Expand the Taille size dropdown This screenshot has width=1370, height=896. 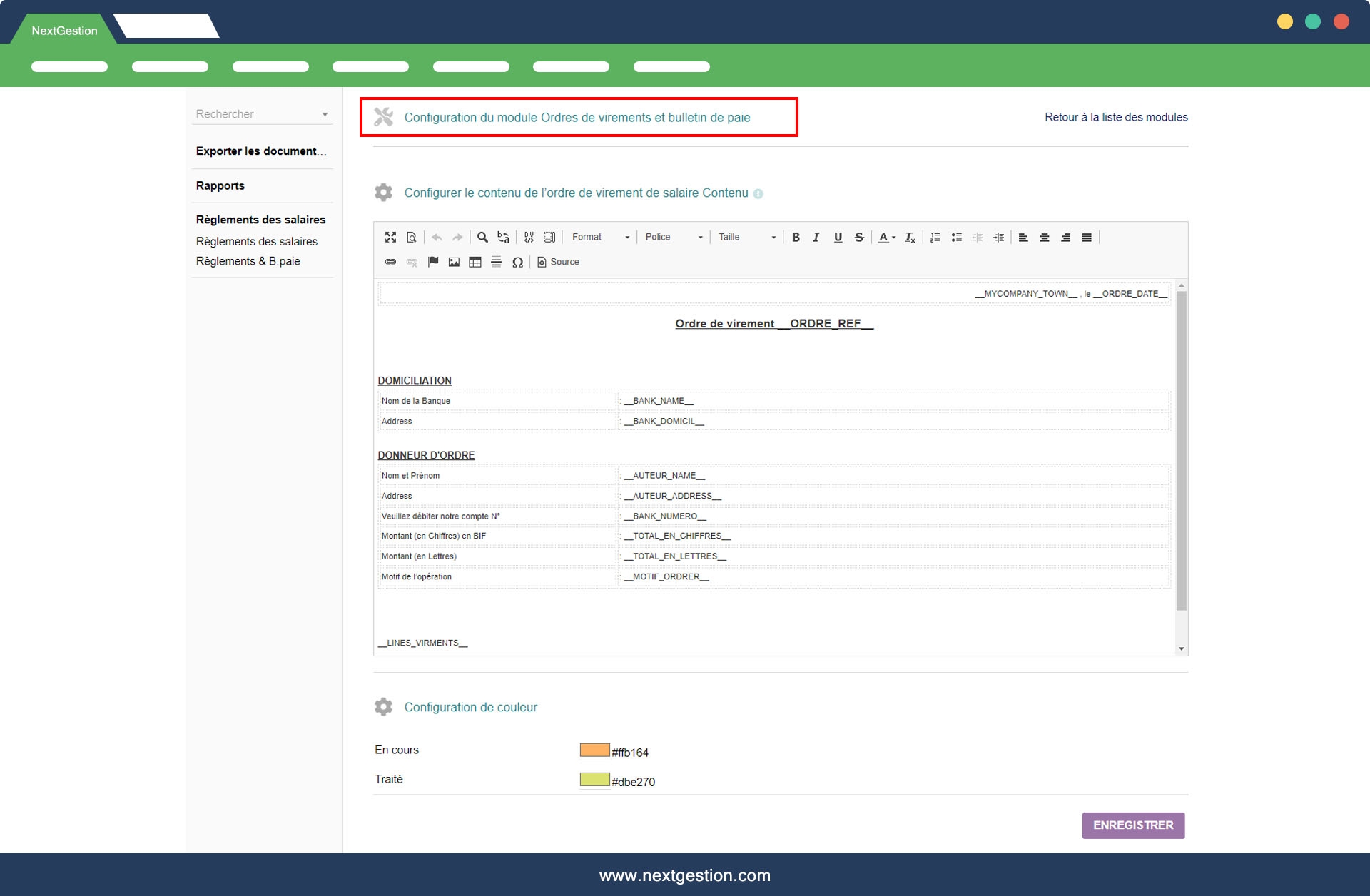[x=746, y=238]
